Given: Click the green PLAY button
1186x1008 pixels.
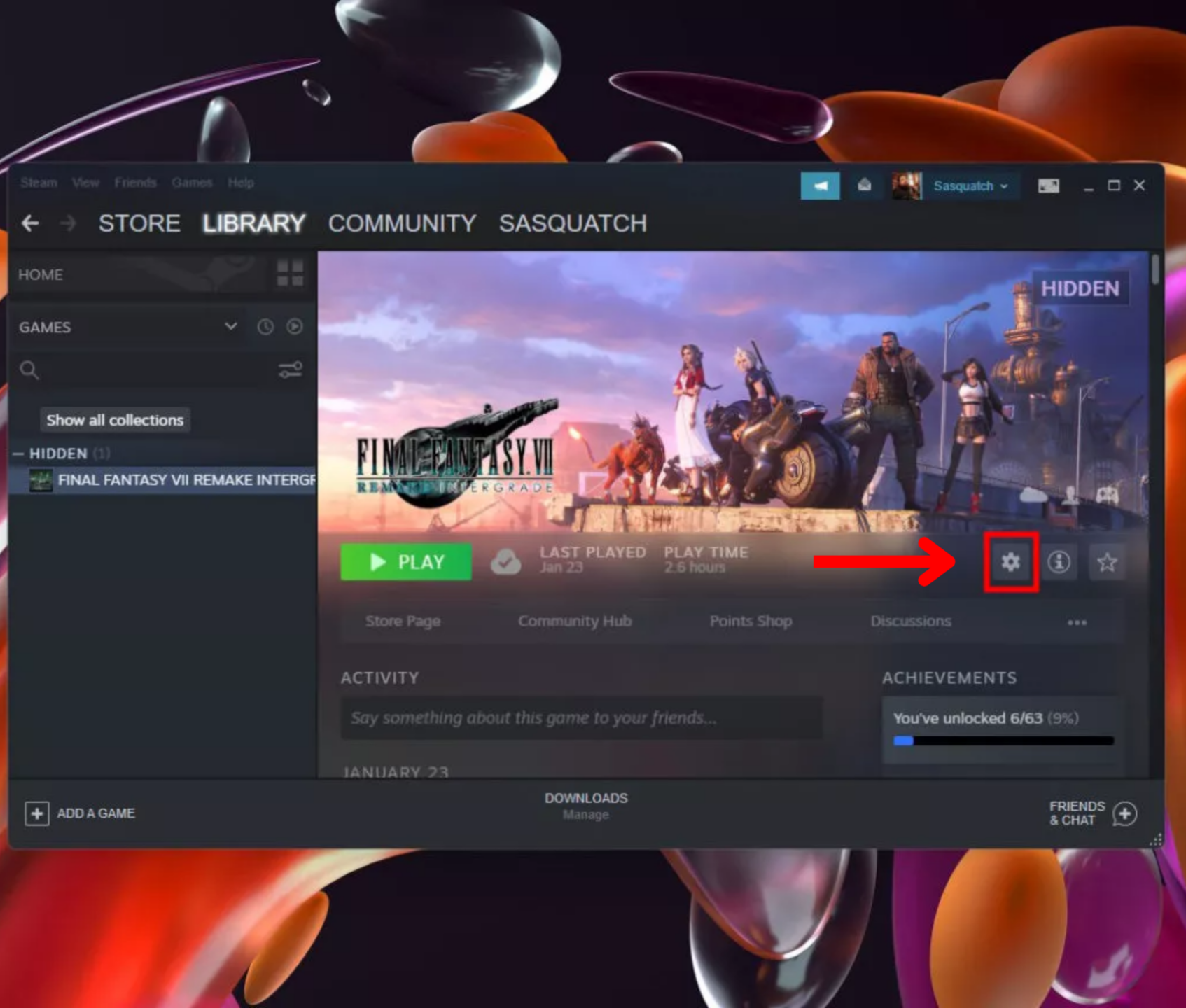Looking at the screenshot, I should click(x=405, y=561).
